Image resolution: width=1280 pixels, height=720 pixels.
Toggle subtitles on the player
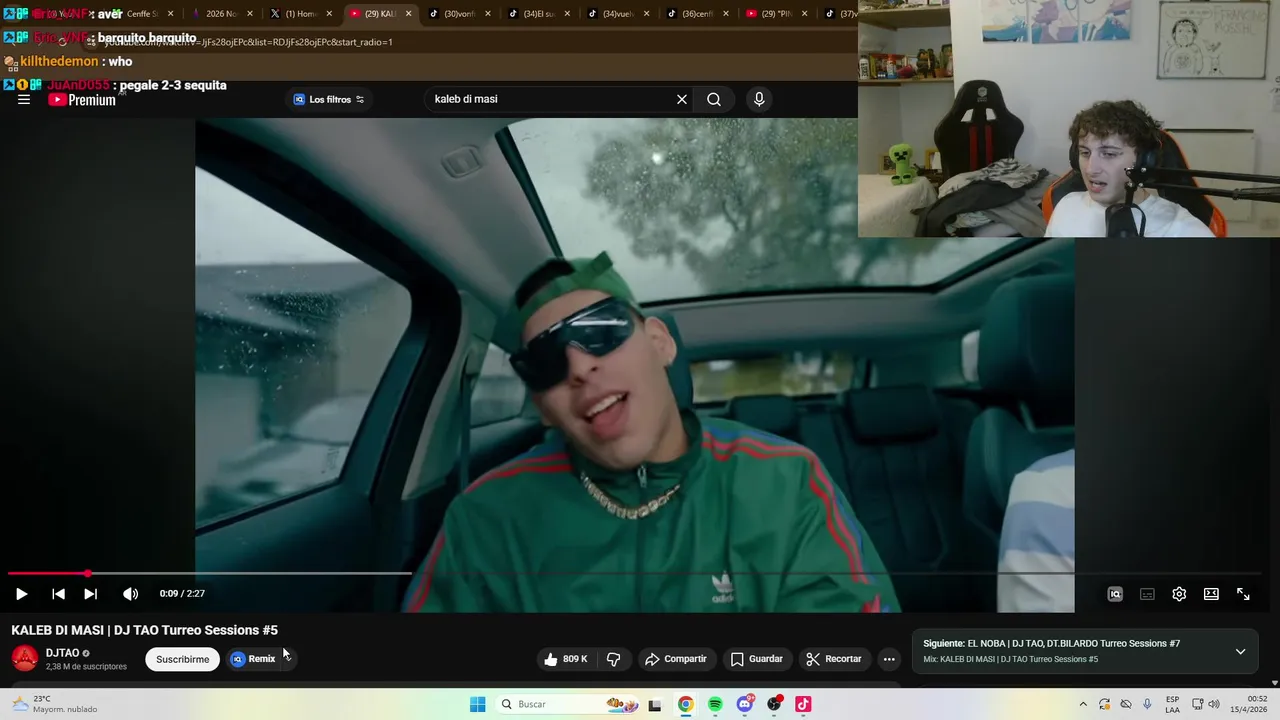point(1147,594)
